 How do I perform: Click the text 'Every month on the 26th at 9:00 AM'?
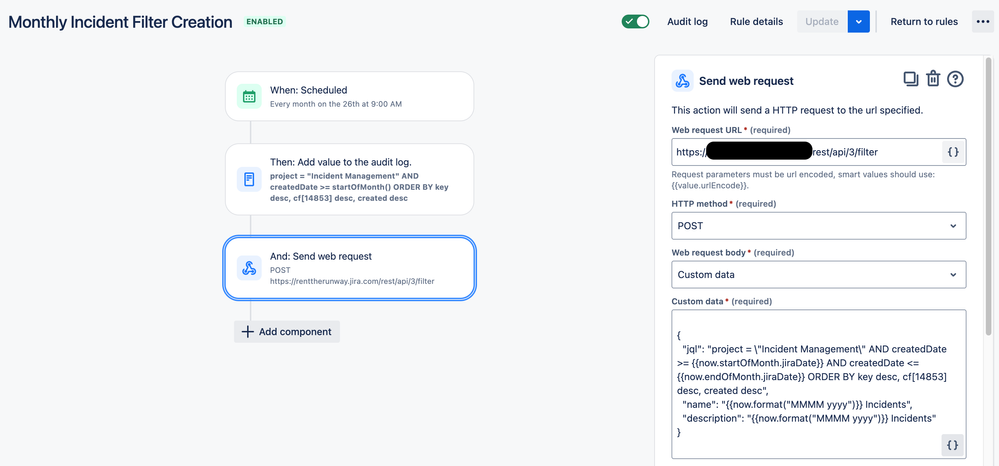(x=336, y=104)
